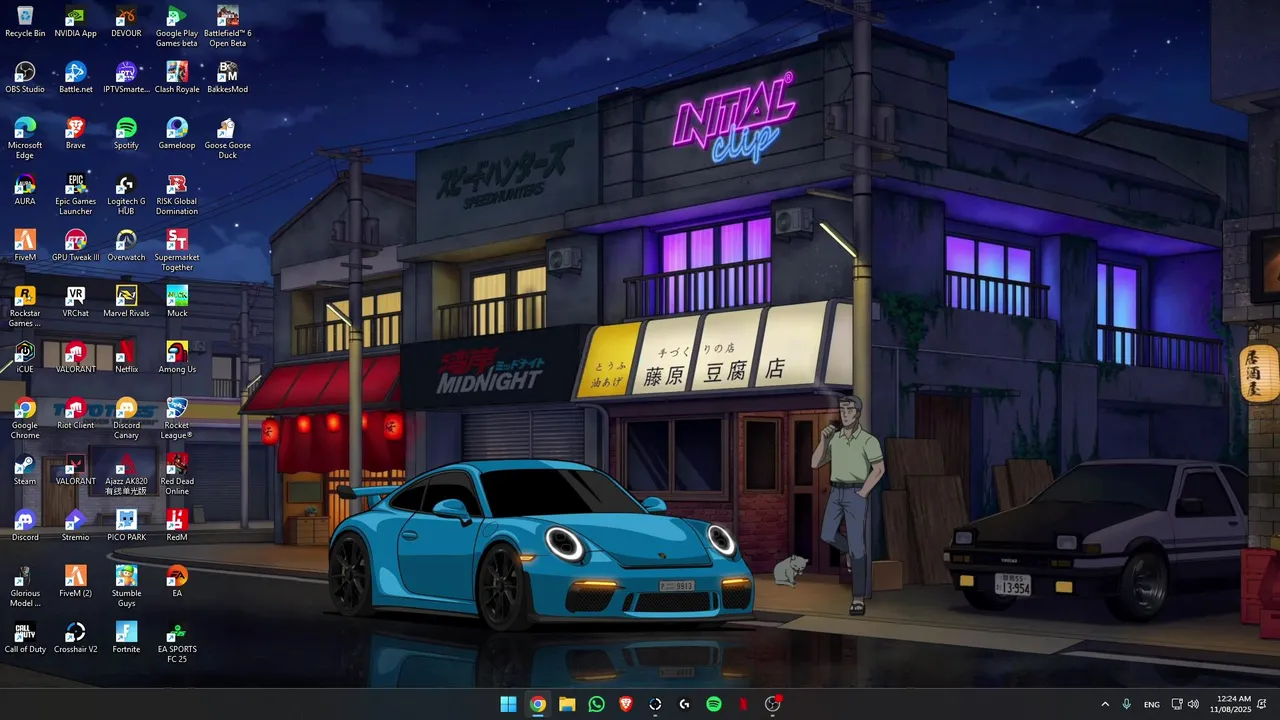Open the OBS Studio desktop shortcut

coord(25,78)
